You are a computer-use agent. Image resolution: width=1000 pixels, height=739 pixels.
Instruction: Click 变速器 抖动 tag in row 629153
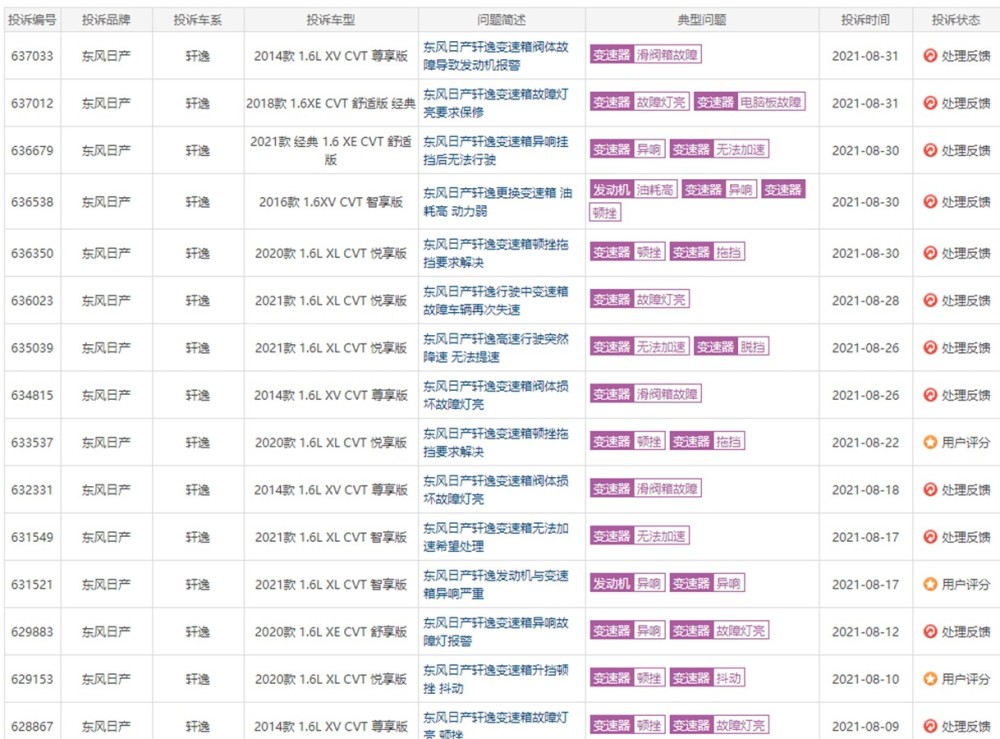coord(707,678)
